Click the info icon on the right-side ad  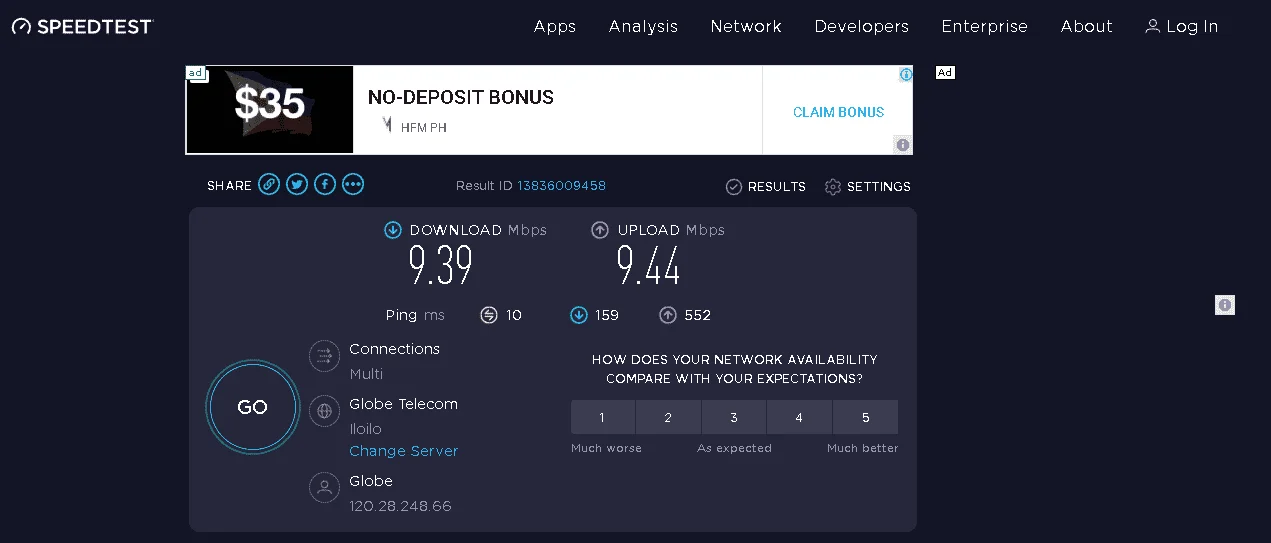pos(1225,305)
